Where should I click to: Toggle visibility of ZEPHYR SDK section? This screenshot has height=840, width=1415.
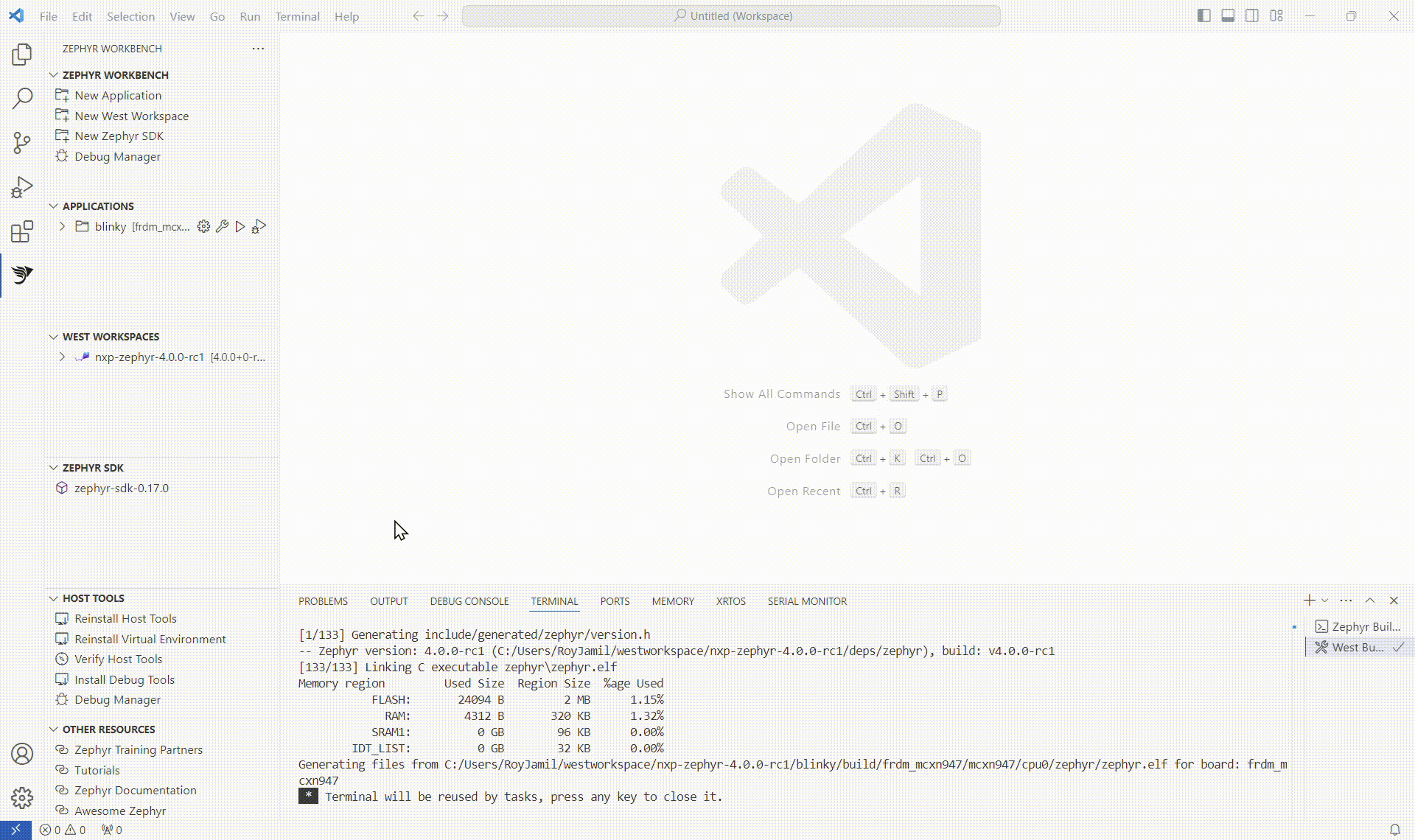[x=54, y=468]
